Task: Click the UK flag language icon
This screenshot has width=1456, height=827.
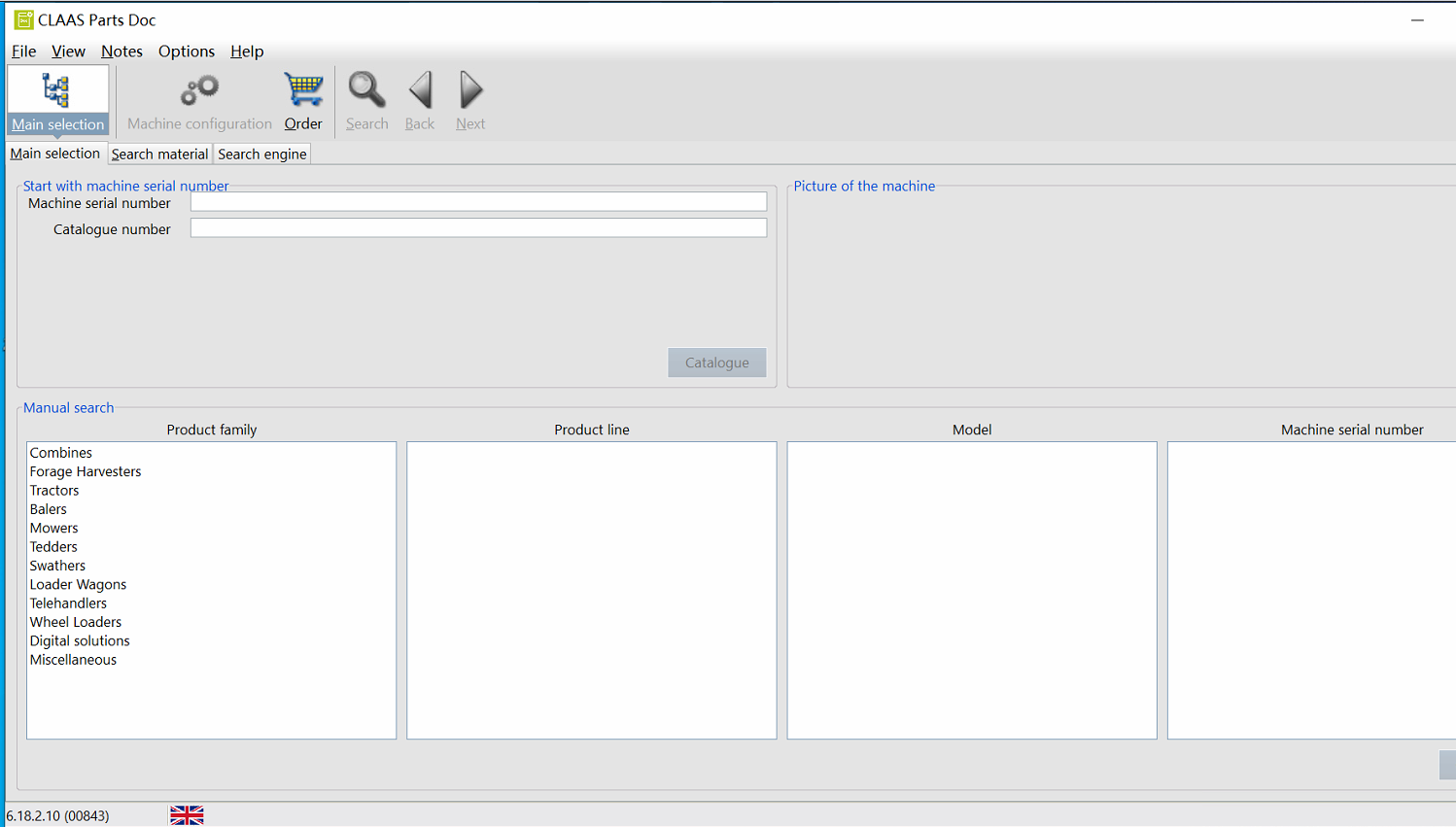Action: pyautogui.click(x=187, y=815)
